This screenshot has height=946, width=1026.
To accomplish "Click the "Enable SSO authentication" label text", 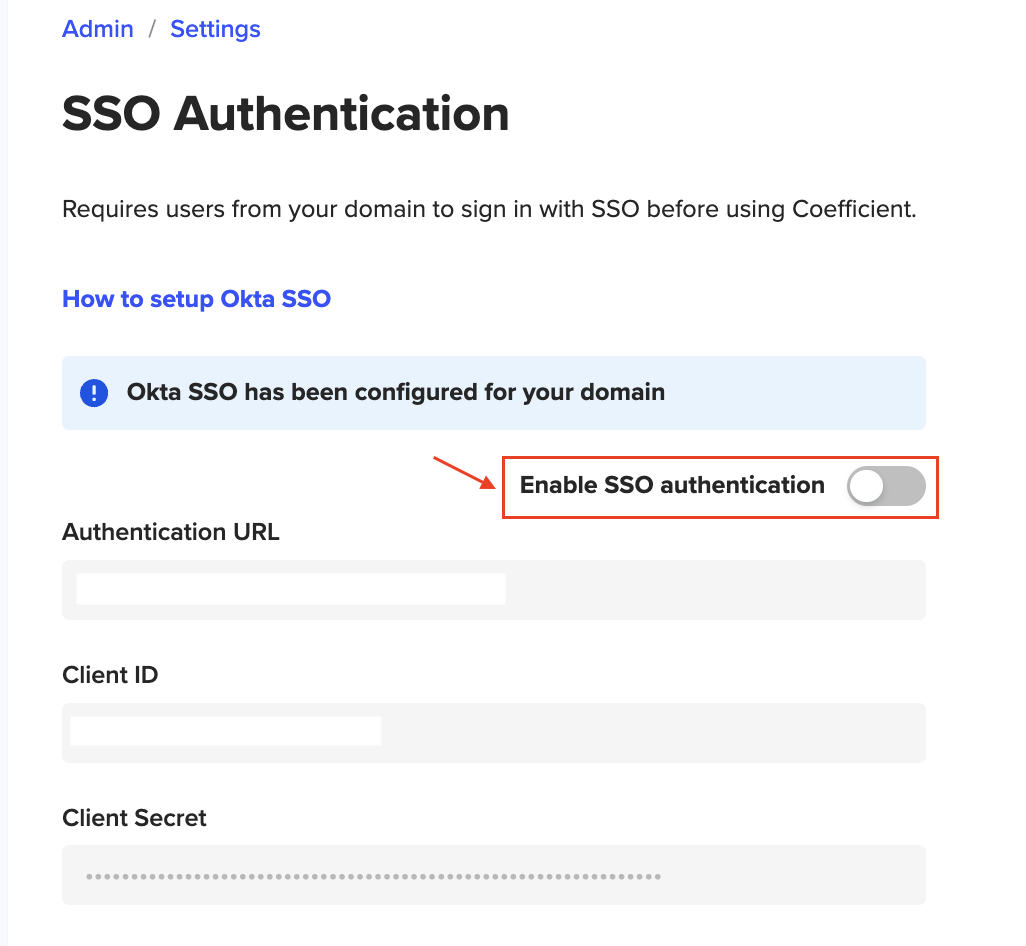I will coord(672,486).
